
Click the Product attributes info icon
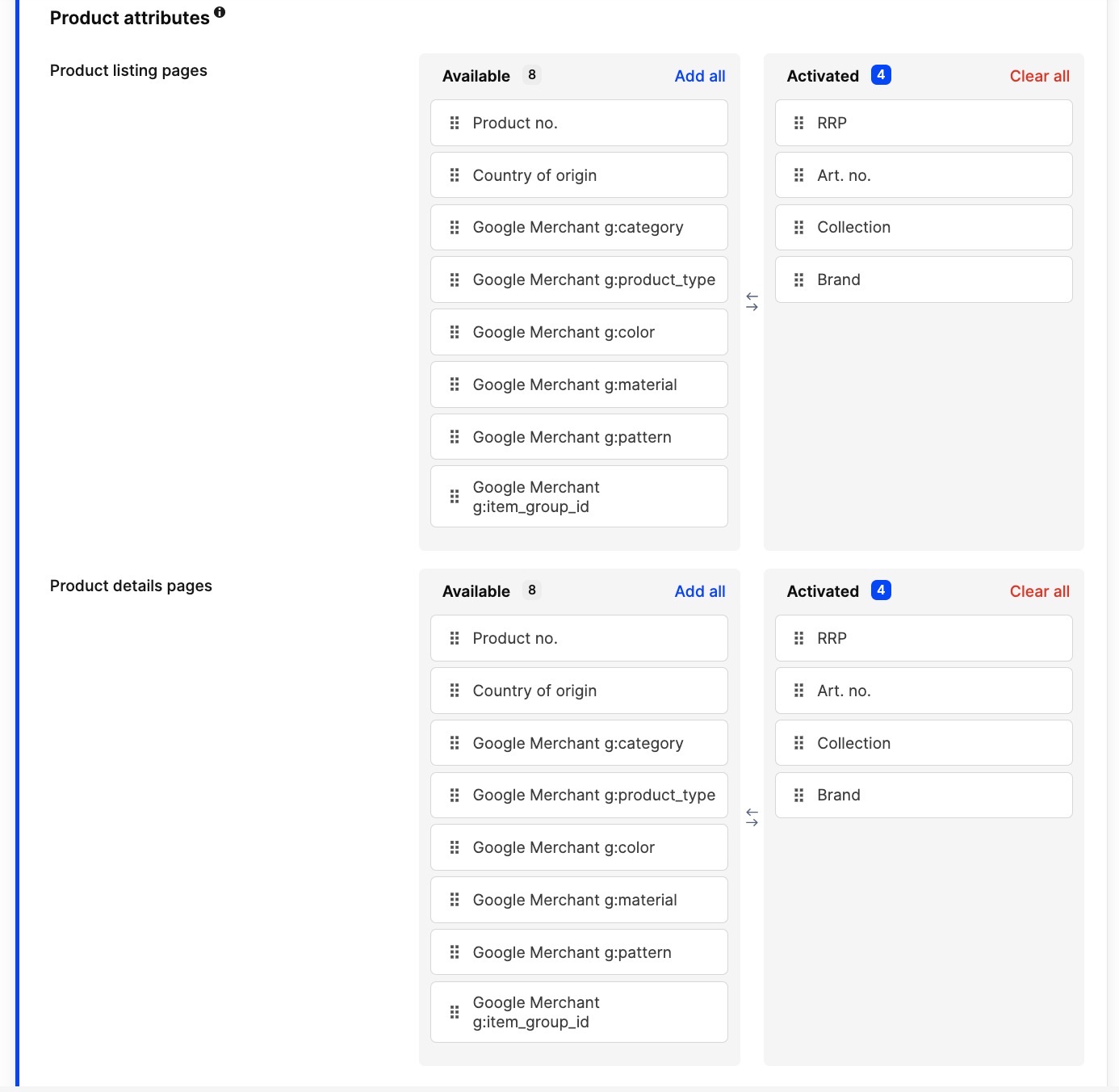220,12
